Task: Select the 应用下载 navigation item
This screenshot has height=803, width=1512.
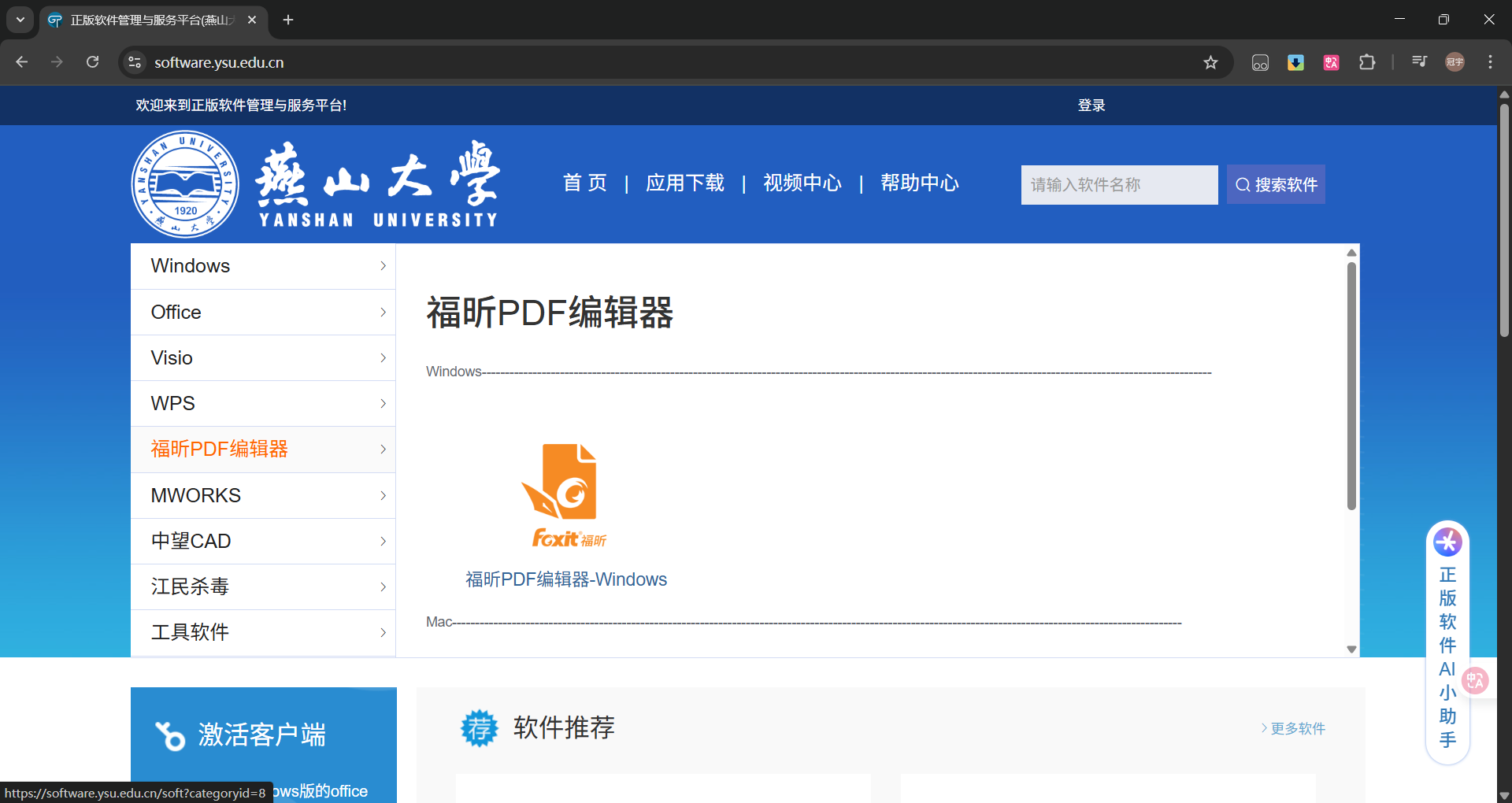Action: pyautogui.click(x=684, y=183)
